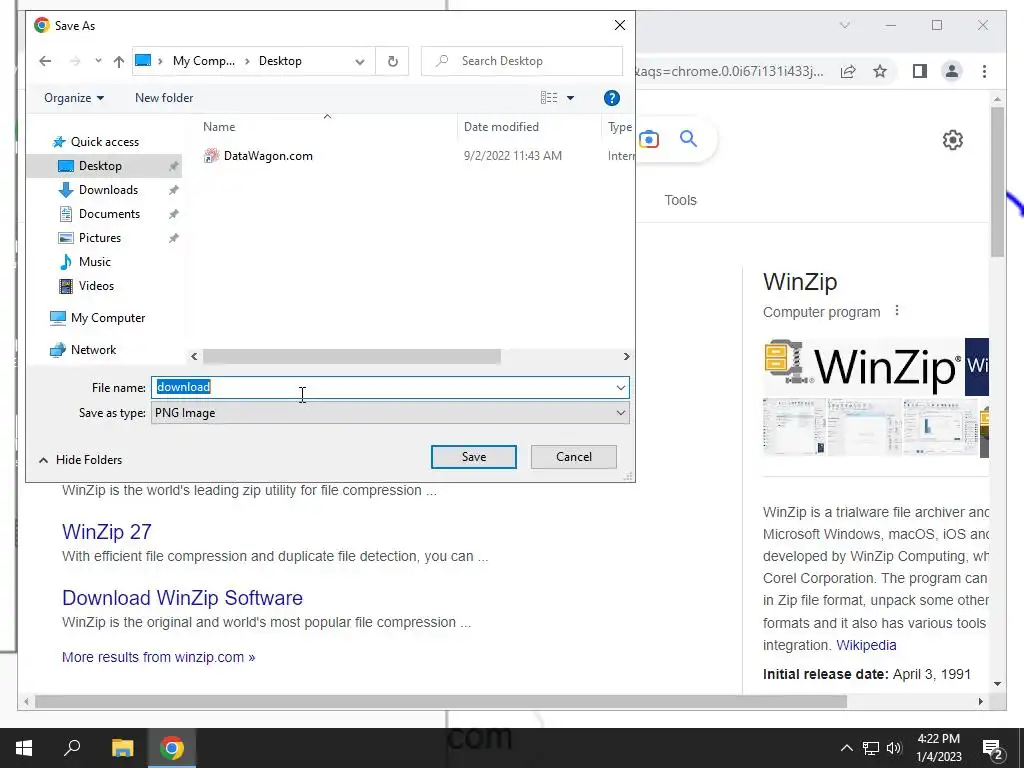The height and width of the screenshot is (768, 1024).
Task: Click the Save button
Action: [x=473, y=457]
